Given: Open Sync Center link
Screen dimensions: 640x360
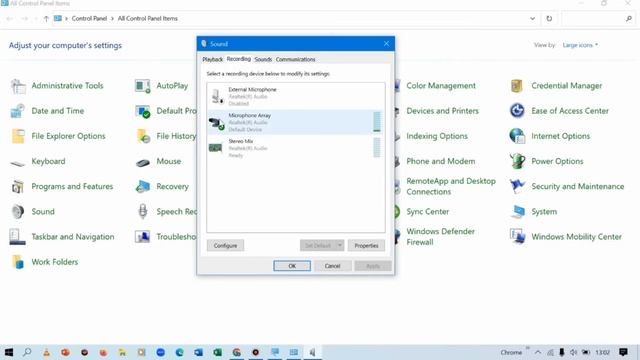Looking at the screenshot, I should coord(427,212).
